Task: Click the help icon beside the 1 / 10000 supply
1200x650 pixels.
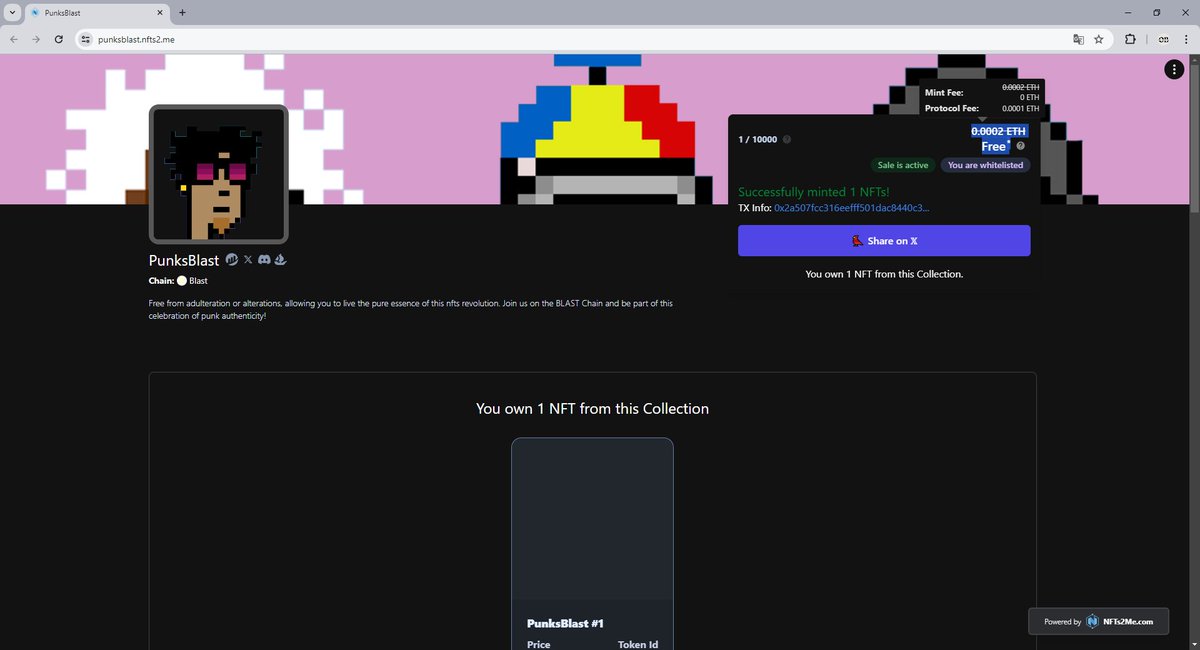Action: point(786,139)
